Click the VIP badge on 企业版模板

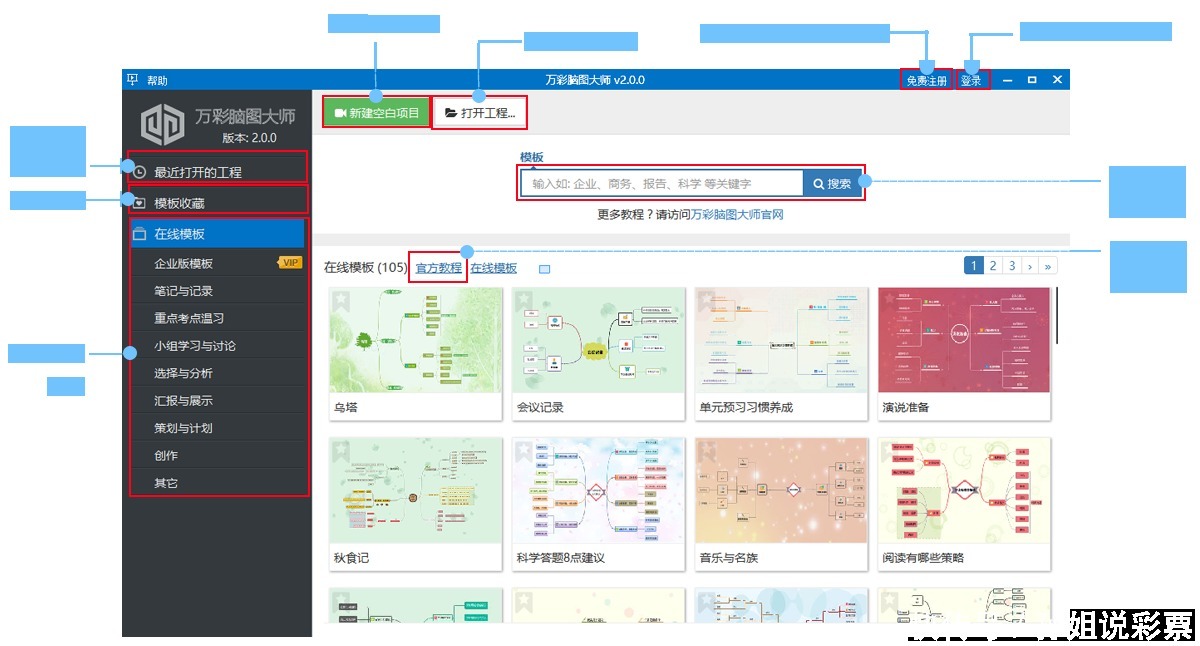tap(288, 262)
